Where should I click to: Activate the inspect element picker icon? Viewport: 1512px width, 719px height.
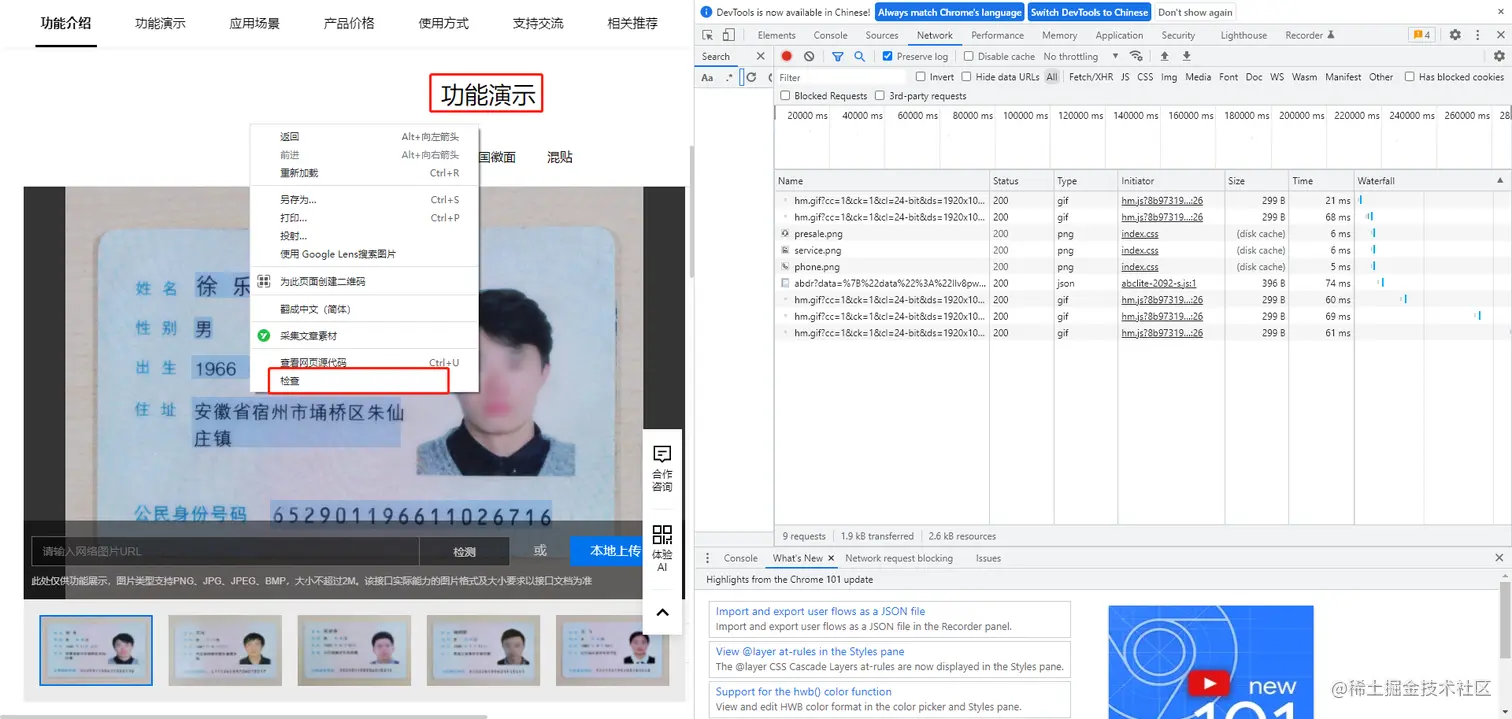point(708,35)
